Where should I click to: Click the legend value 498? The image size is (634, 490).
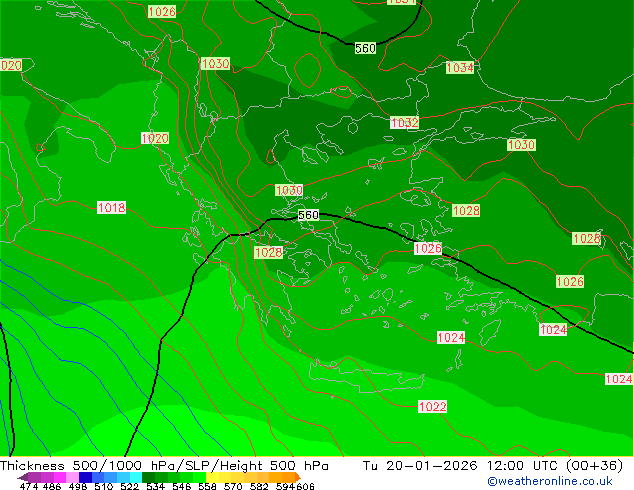(x=78, y=486)
